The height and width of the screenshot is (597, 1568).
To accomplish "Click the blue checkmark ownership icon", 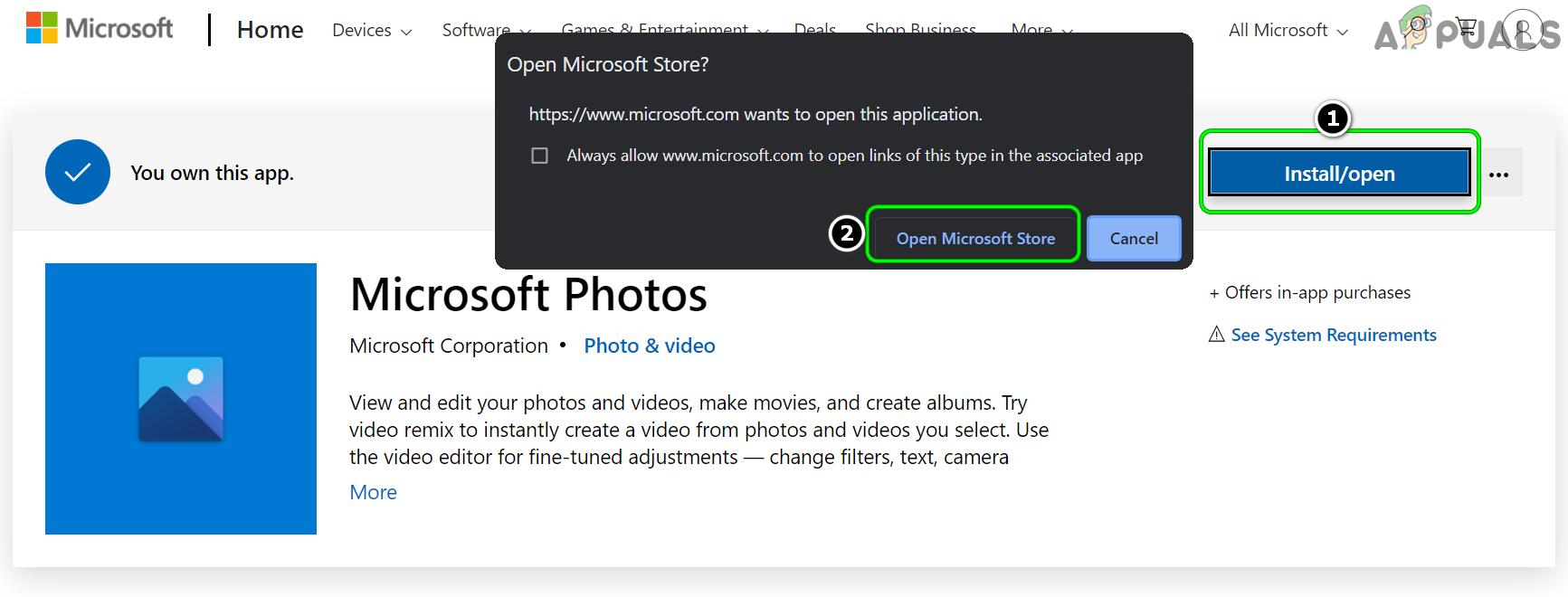I will click(78, 172).
